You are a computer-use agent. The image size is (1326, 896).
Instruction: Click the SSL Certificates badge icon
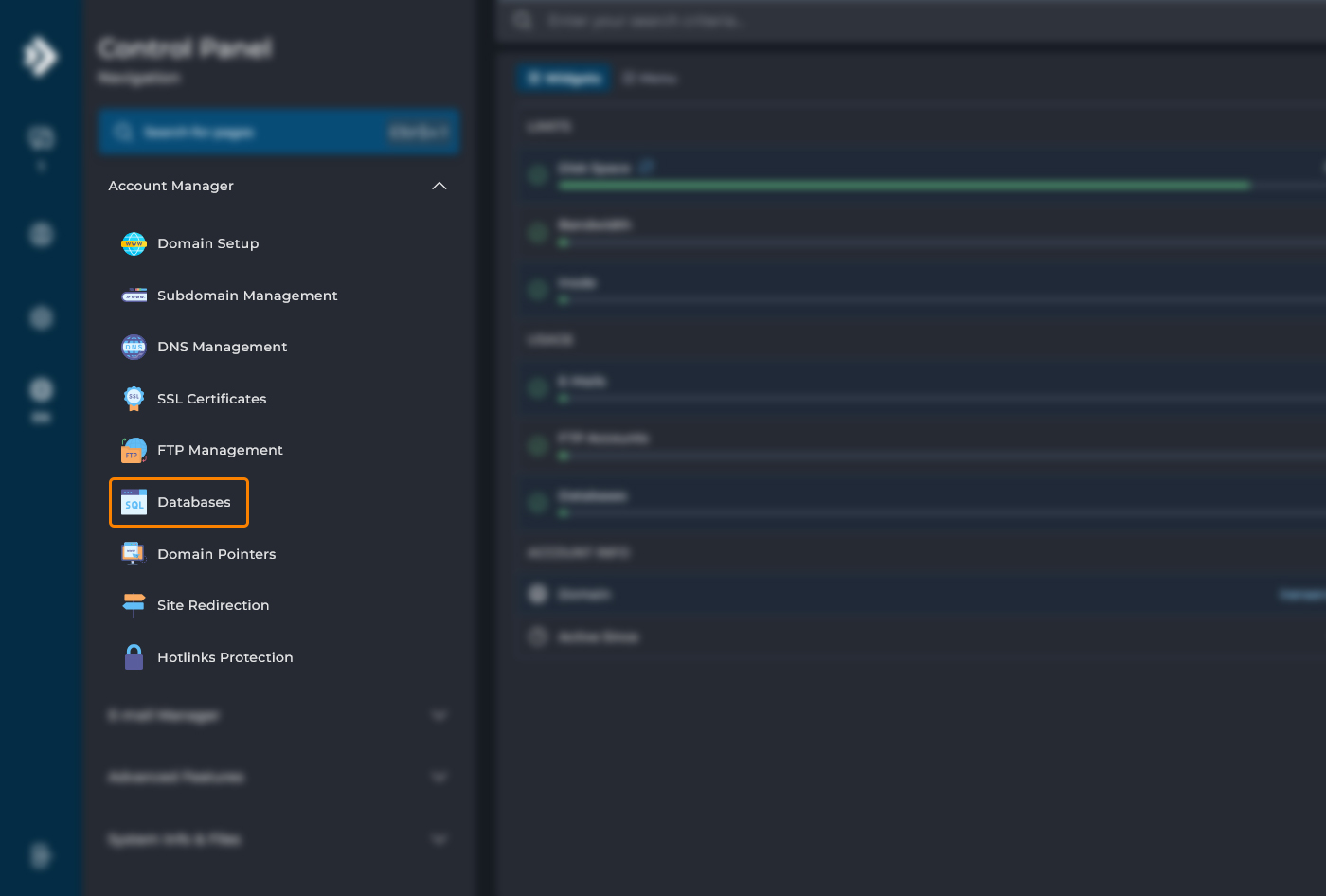click(134, 399)
